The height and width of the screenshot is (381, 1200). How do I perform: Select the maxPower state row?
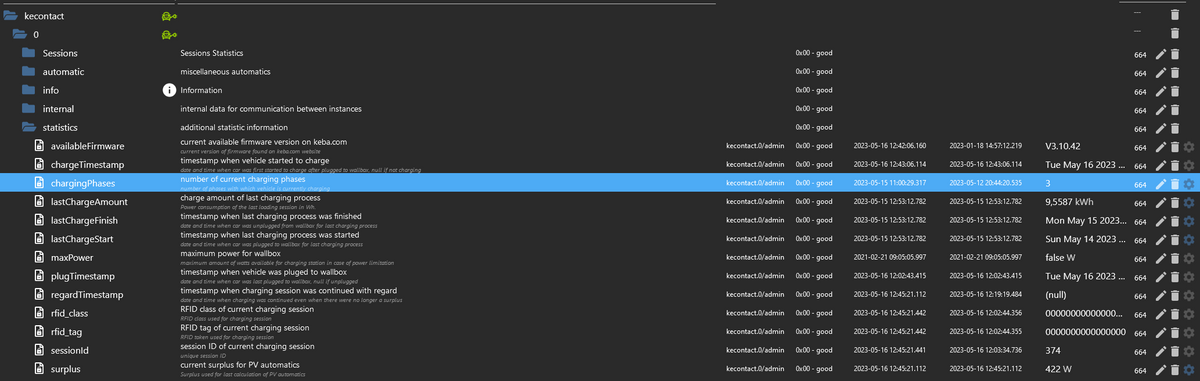[600, 258]
